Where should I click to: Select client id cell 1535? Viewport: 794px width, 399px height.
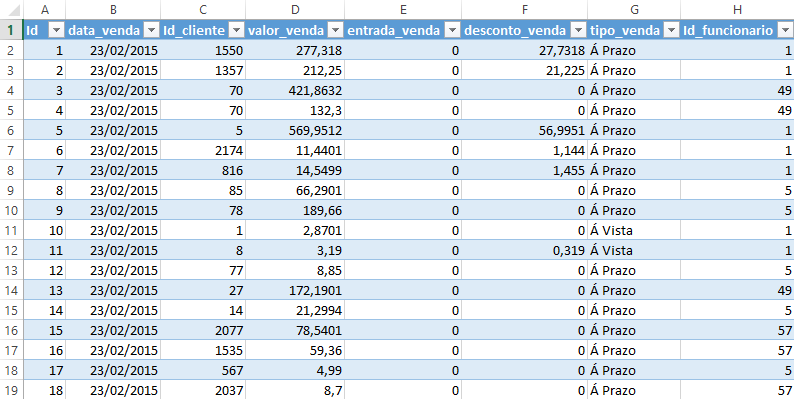click(203, 350)
